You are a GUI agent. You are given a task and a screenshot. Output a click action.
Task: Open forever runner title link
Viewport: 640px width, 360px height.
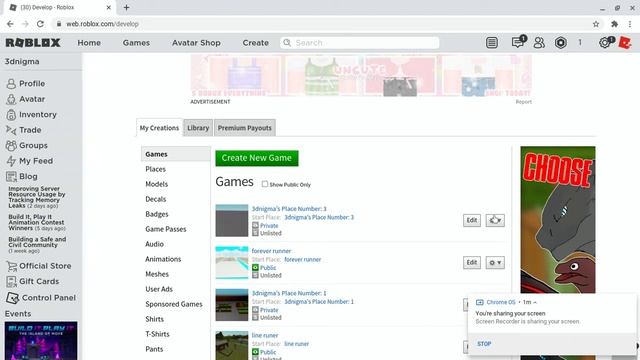click(x=271, y=251)
